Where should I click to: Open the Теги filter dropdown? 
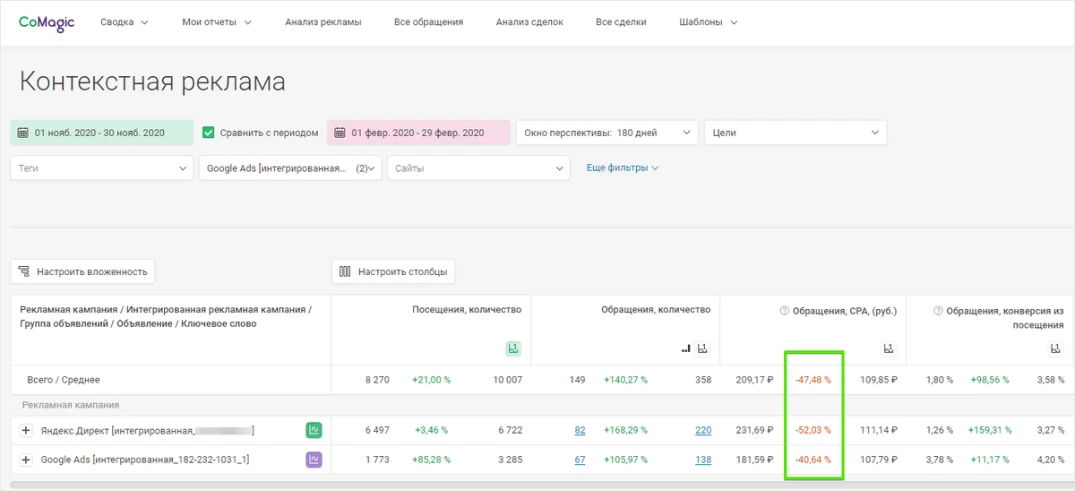(x=101, y=168)
